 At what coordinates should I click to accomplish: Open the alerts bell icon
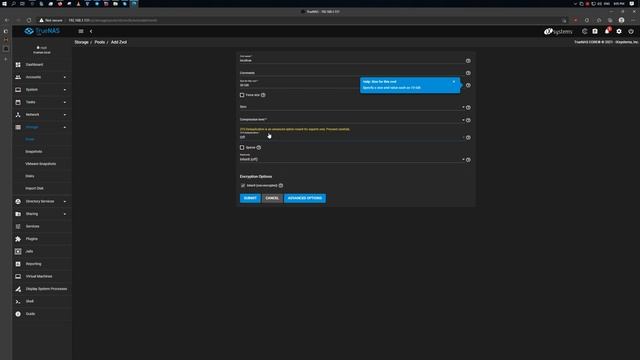[x=607, y=31]
